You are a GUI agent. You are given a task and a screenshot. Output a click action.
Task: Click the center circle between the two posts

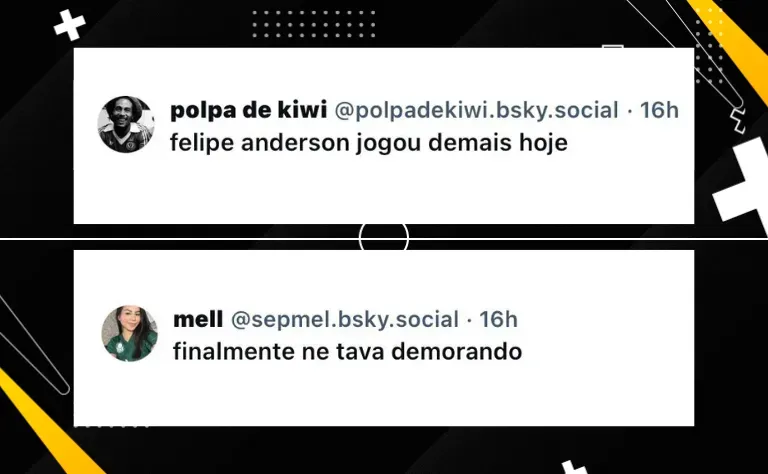coord(384,238)
